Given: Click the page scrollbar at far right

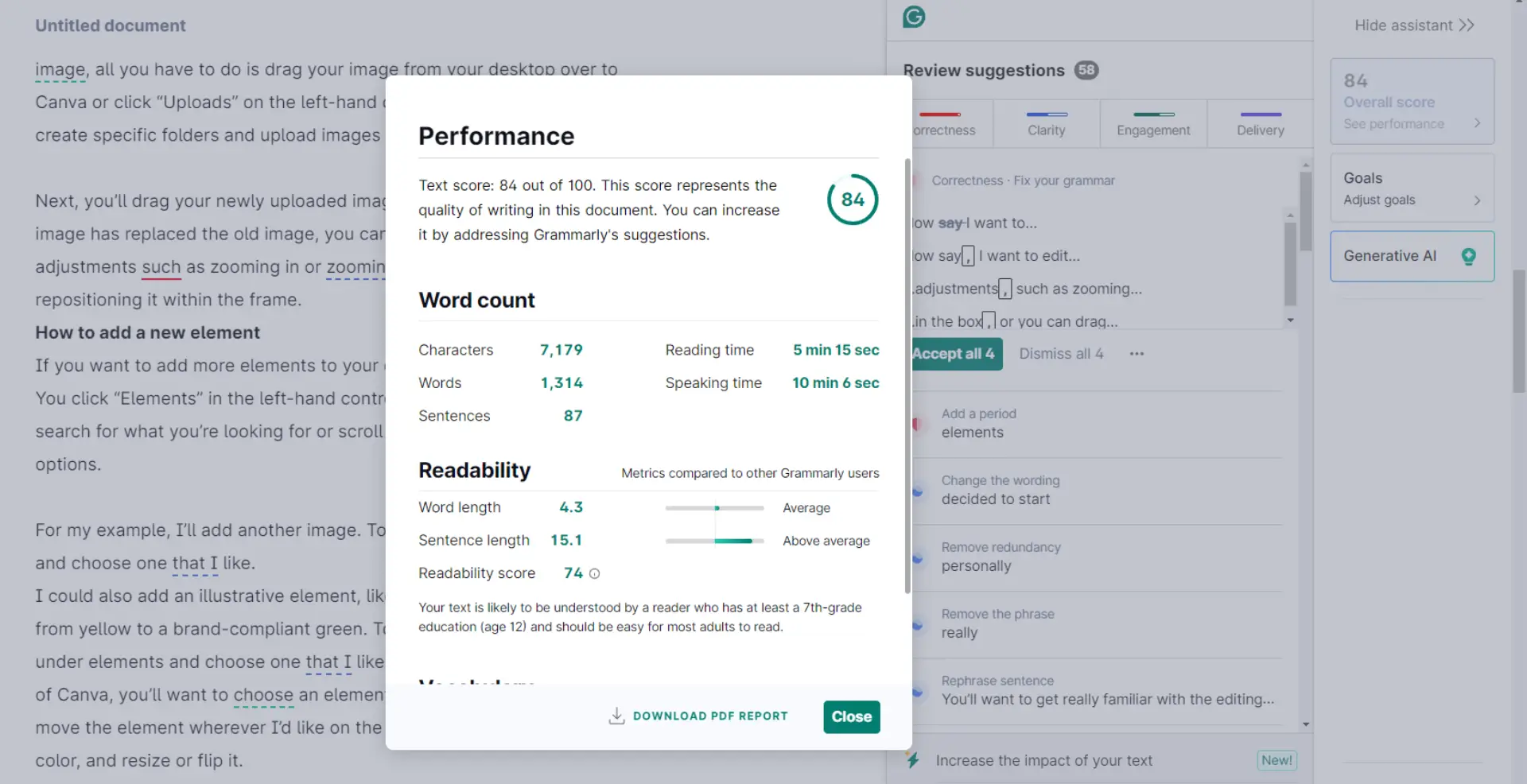Looking at the screenshot, I should pos(1519,331).
